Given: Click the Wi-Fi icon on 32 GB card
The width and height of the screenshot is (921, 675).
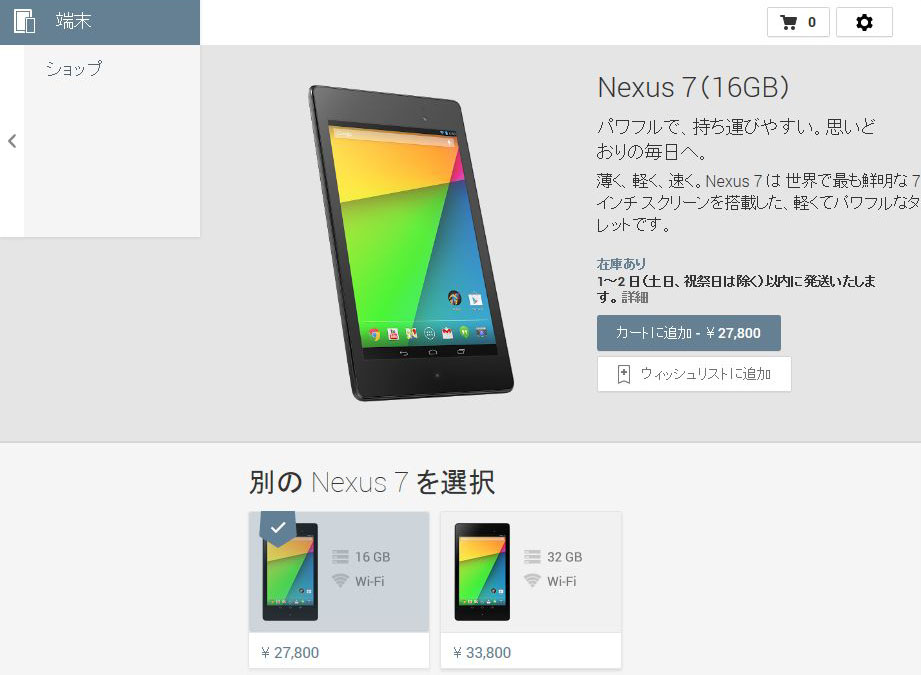Looking at the screenshot, I should tap(532, 581).
